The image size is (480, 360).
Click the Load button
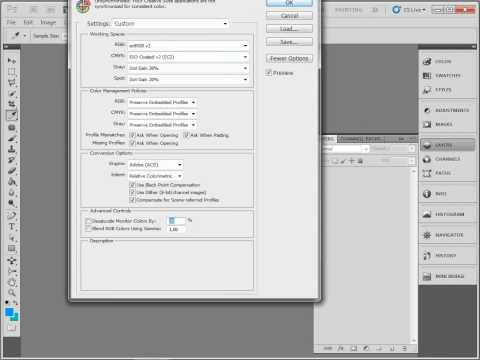[289, 29]
